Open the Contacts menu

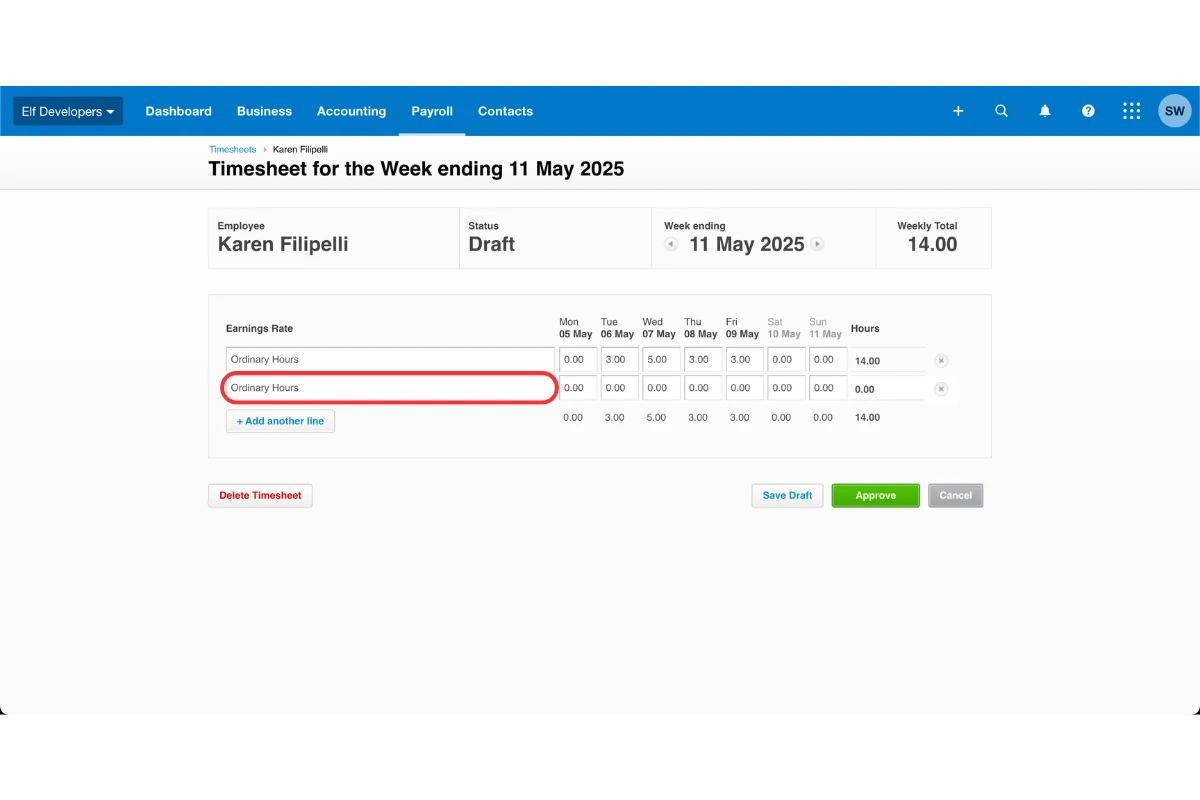coord(505,111)
